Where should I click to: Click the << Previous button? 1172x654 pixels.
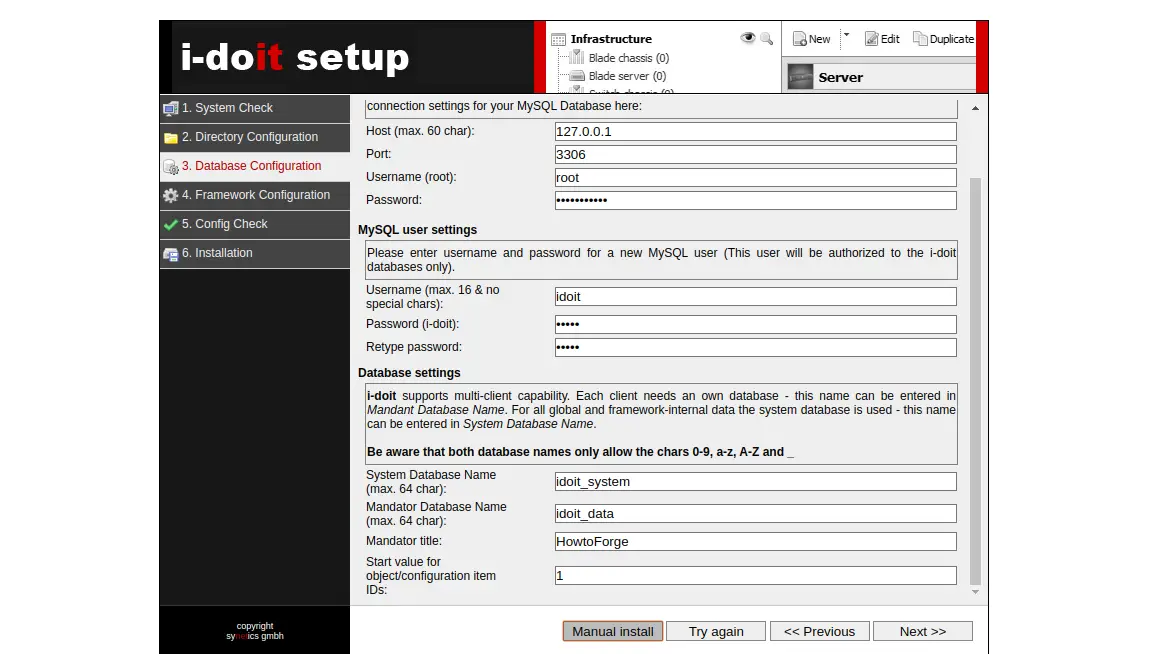coord(819,631)
